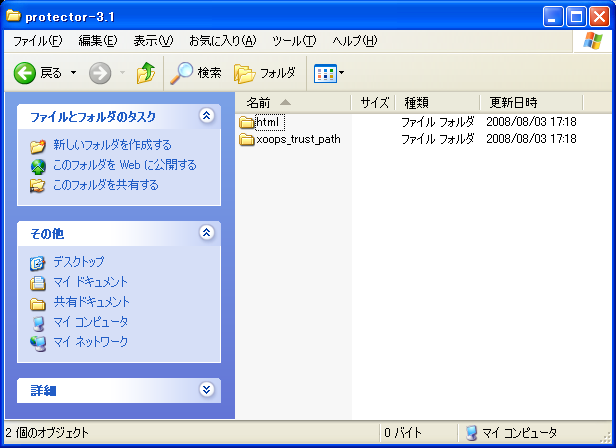Sort by the サイズ column header
Viewport: 616px width, 448px height.
point(372,103)
